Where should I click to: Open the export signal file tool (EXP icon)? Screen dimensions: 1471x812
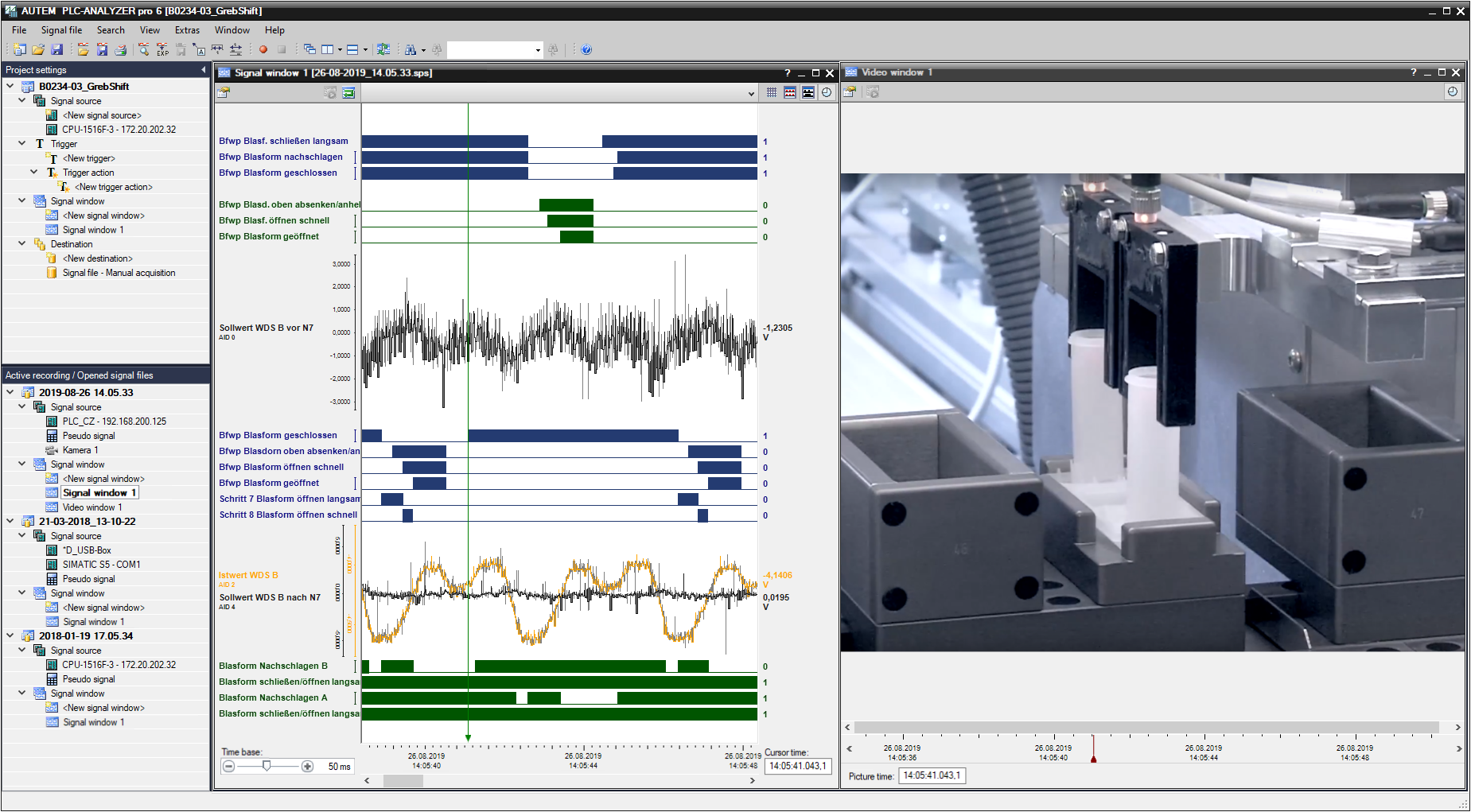pyautogui.click(x=162, y=49)
